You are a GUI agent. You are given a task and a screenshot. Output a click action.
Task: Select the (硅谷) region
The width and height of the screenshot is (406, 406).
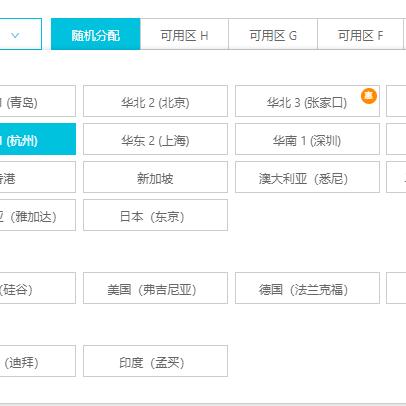click(38, 288)
